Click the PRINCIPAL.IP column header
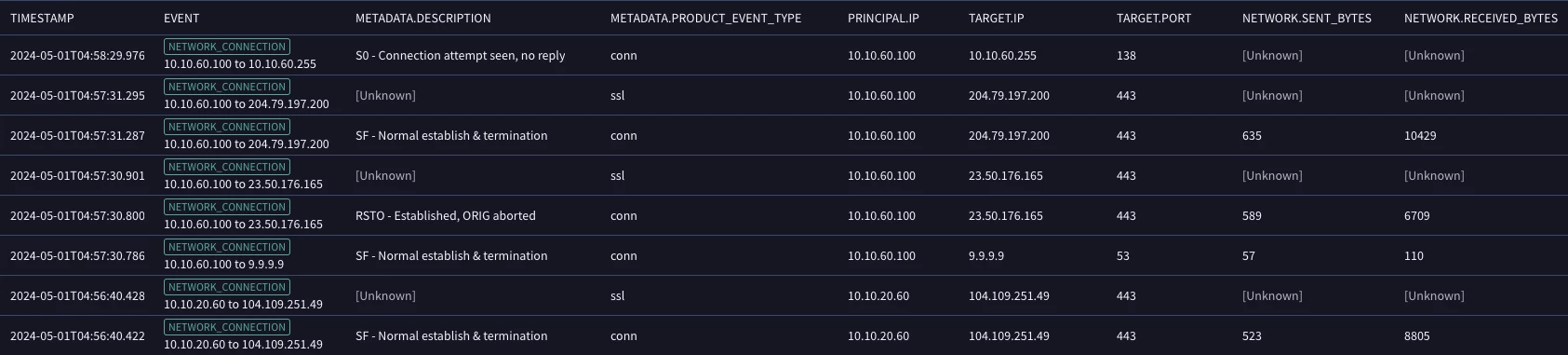This screenshot has height=355, width=1568. 880,18
